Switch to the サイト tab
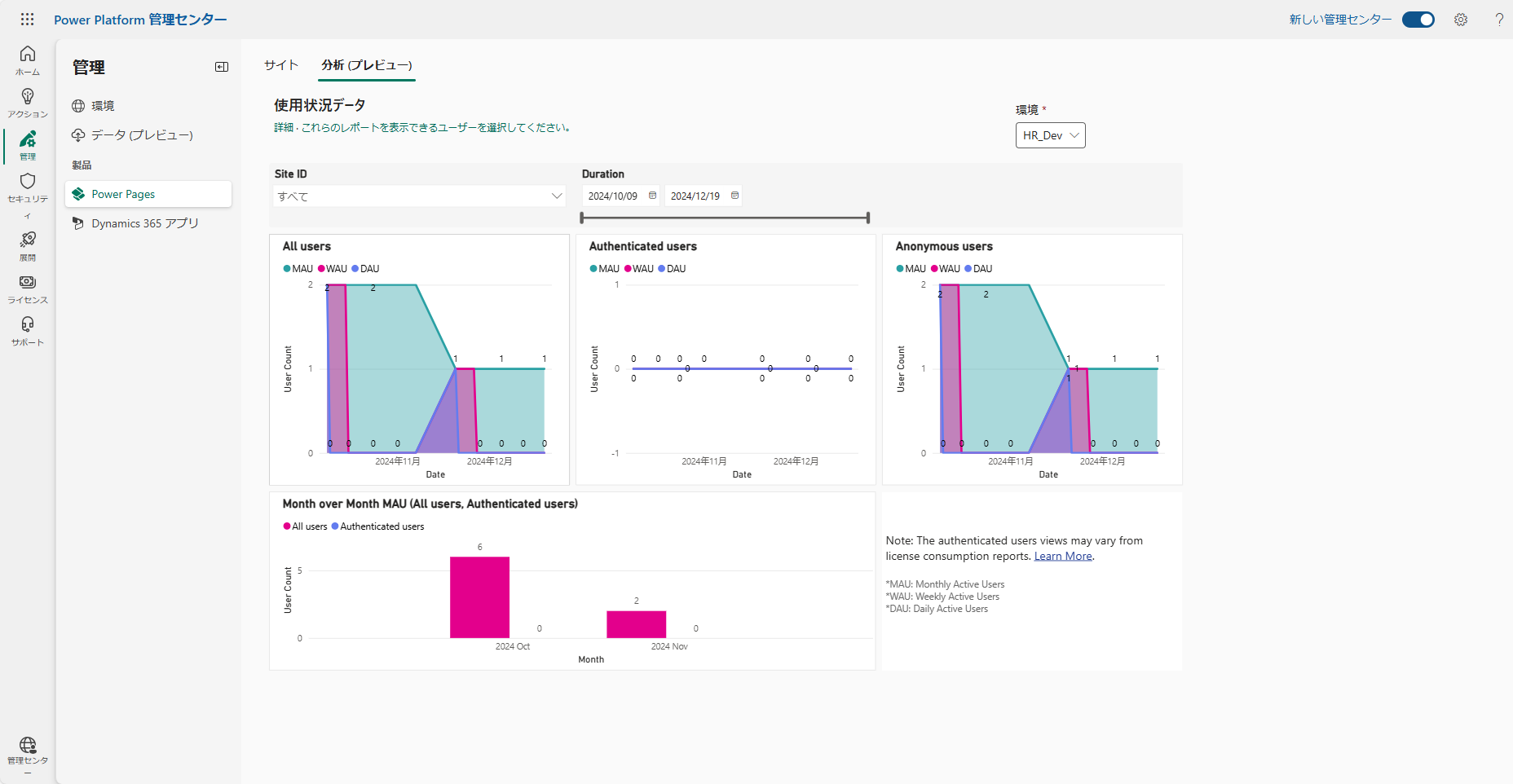Image resolution: width=1513 pixels, height=784 pixels. (x=281, y=65)
